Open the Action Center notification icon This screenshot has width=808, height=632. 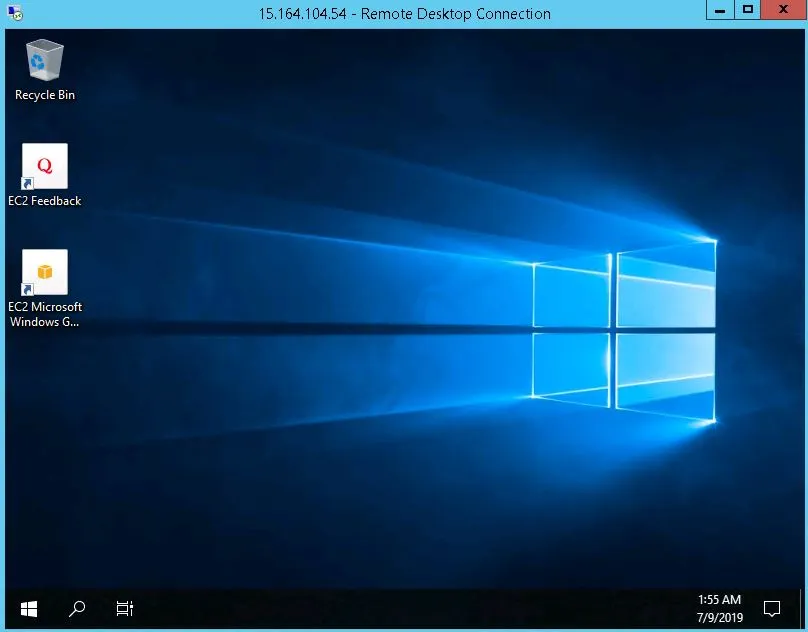(771, 609)
